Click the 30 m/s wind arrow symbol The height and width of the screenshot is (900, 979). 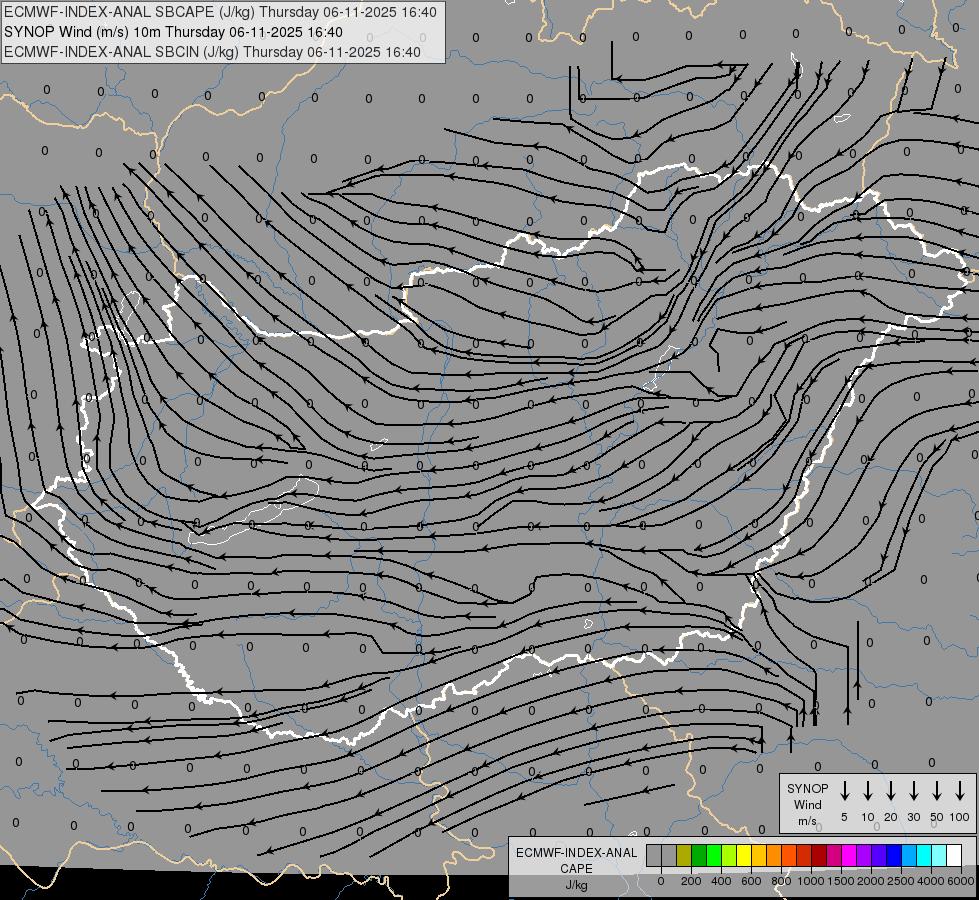coord(913,791)
